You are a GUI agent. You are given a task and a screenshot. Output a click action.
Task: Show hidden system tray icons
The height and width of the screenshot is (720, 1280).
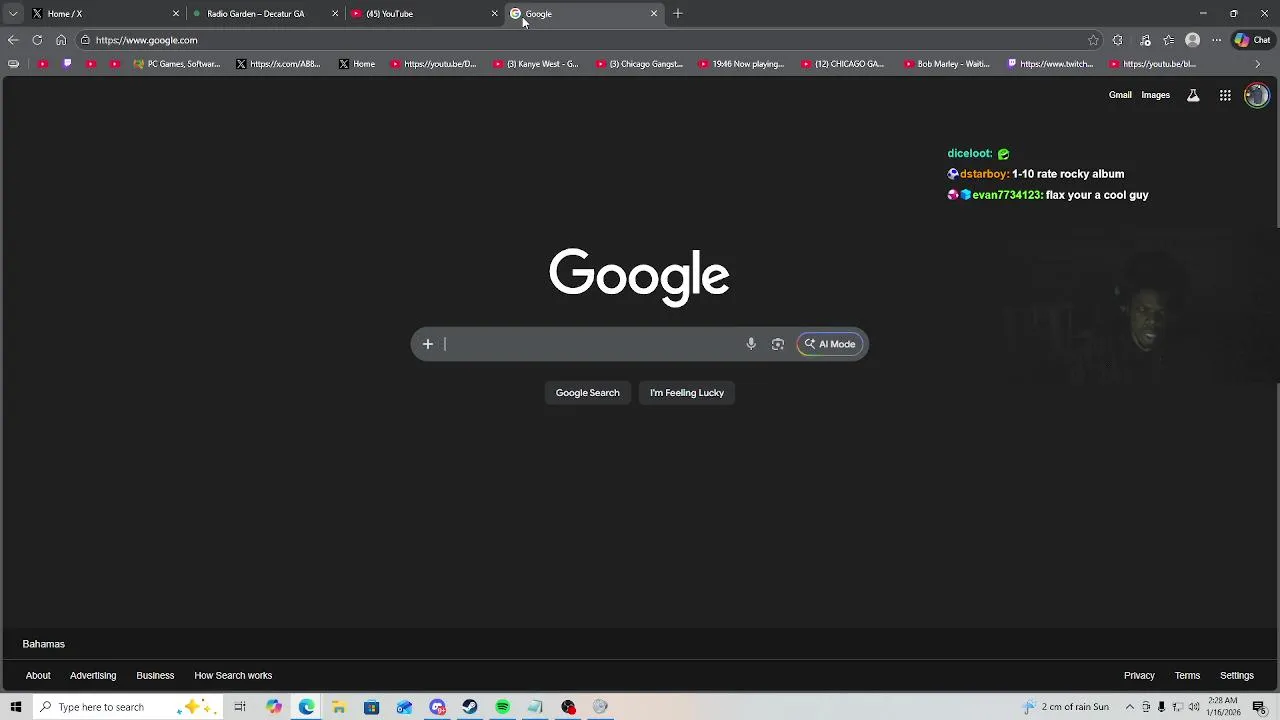(1129, 707)
